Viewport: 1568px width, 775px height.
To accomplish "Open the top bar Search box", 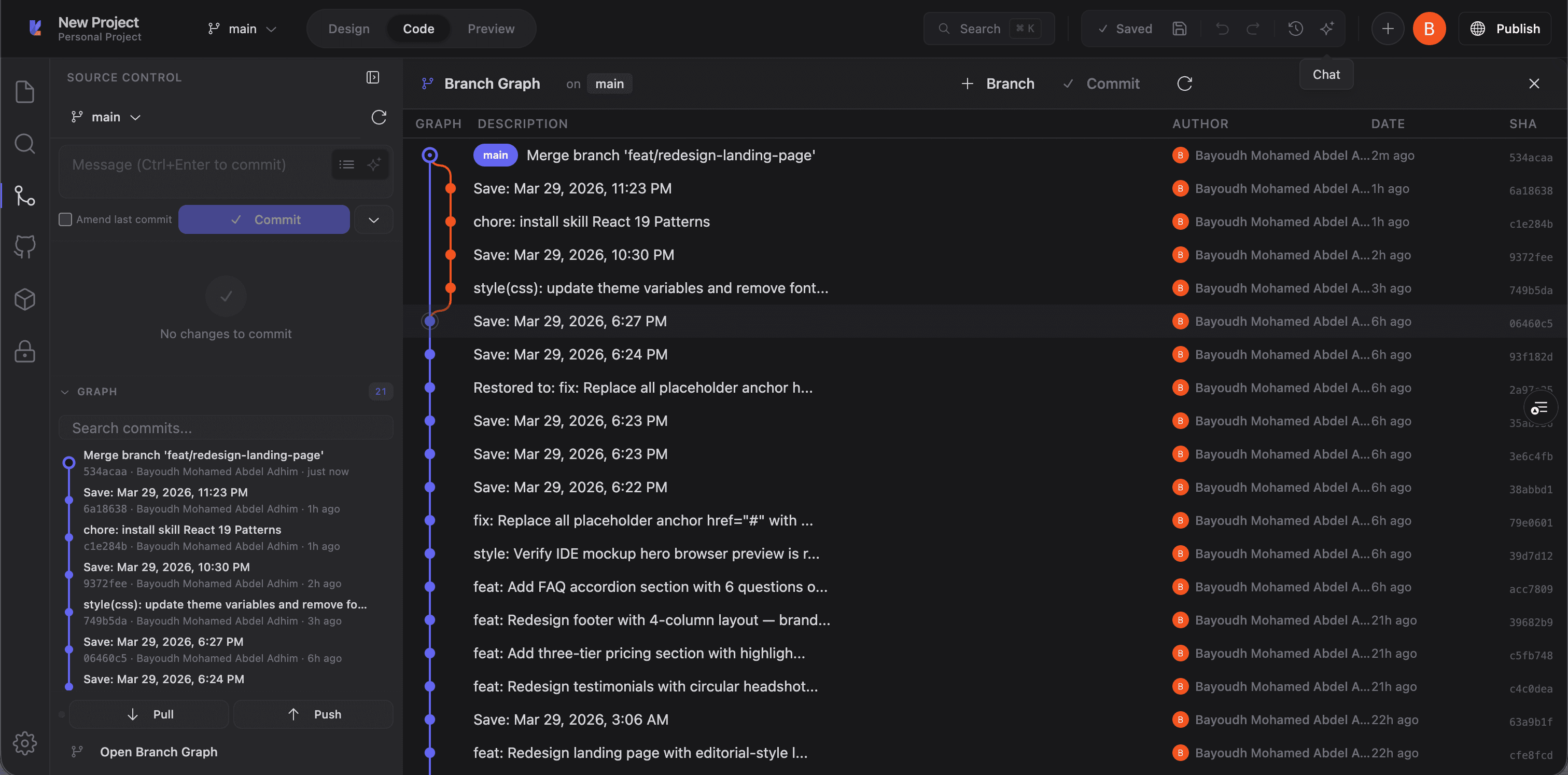I will tap(988, 29).
